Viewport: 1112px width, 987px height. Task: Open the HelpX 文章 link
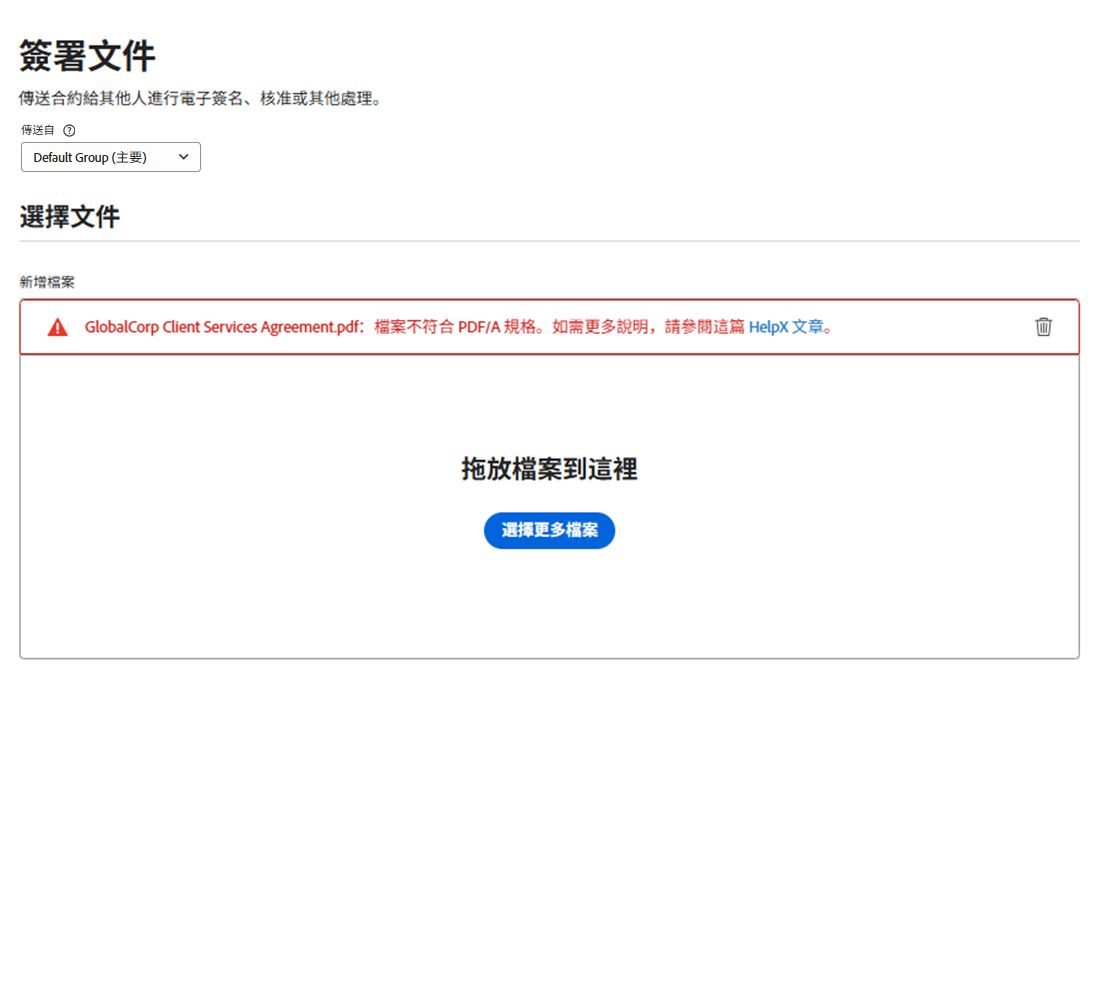(x=786, y=327)
